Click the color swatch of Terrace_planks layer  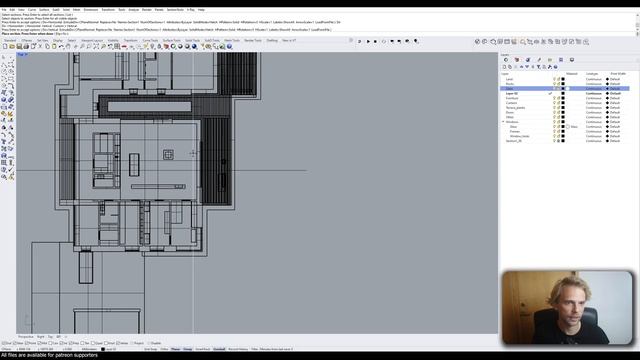[x=563, y=108]
